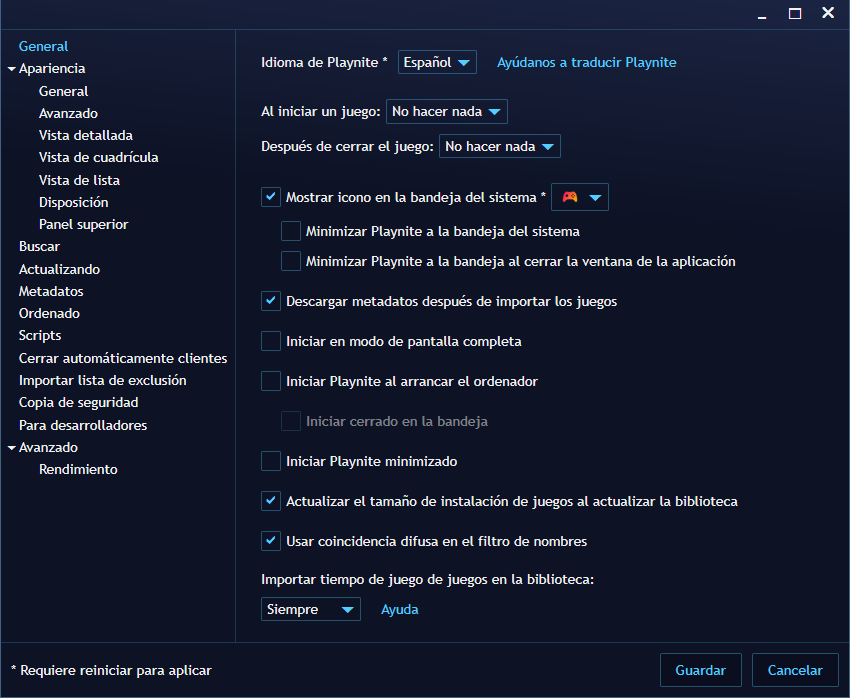
Task: Open the "Después de cerrar el juego" dropdown
Action: [499, 146]
